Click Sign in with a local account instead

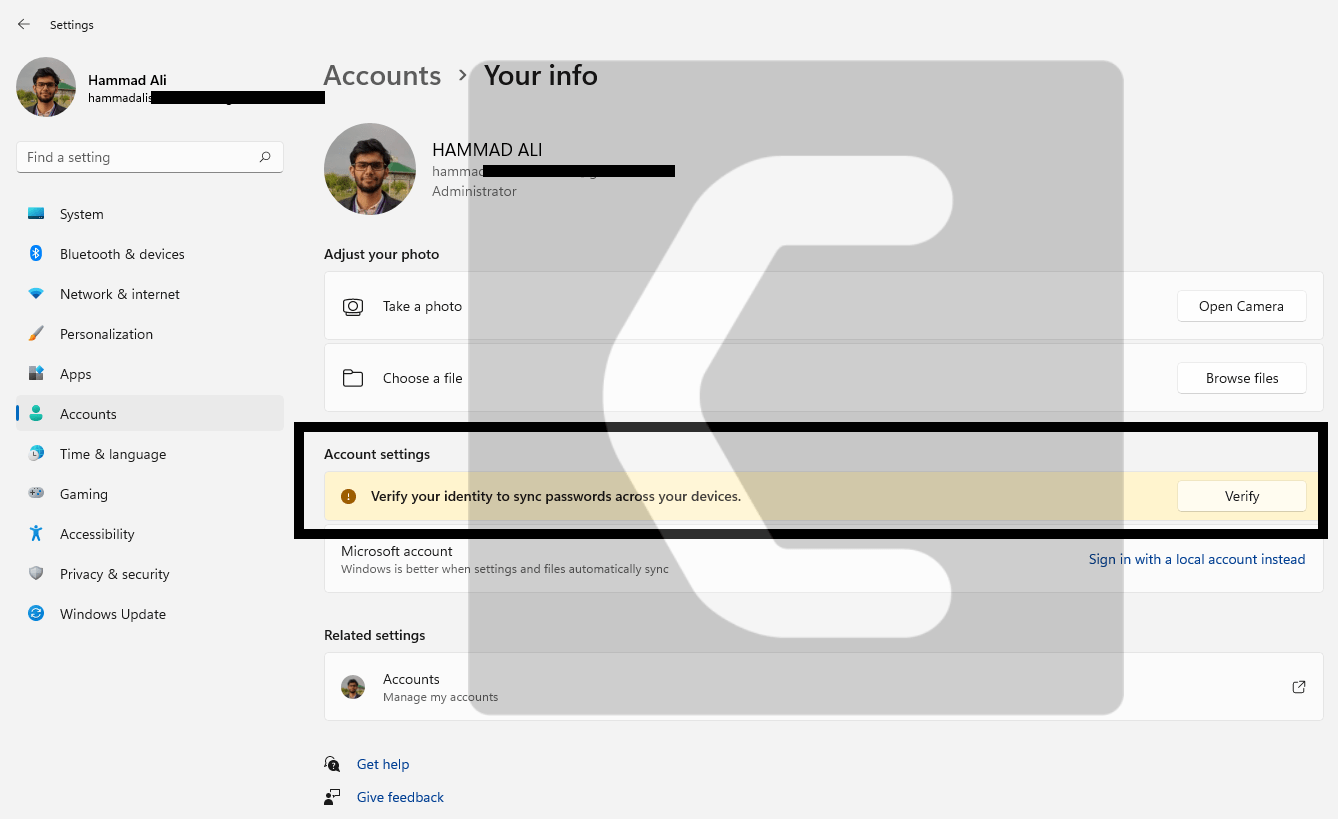1196,559
